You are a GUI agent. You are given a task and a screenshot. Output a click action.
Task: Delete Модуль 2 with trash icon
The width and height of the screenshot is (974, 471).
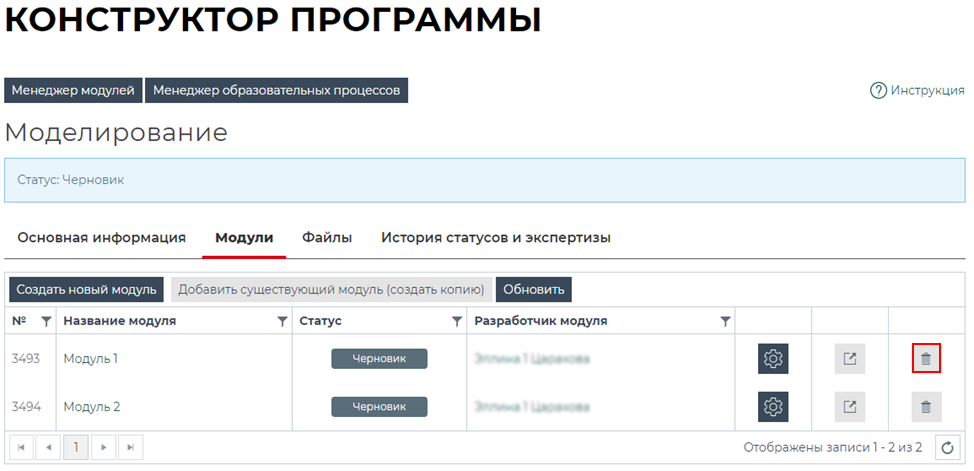point(926,407)
